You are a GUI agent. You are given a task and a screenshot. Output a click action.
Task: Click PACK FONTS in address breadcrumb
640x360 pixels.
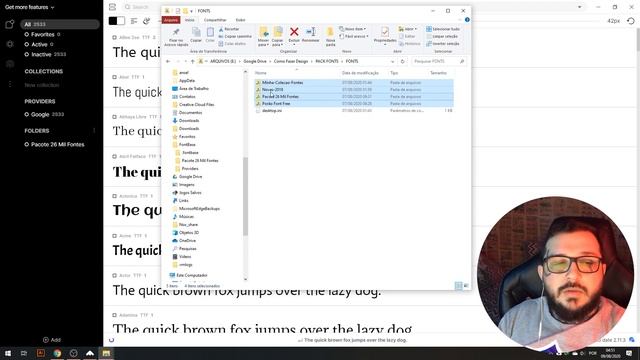tap(327, 61)
